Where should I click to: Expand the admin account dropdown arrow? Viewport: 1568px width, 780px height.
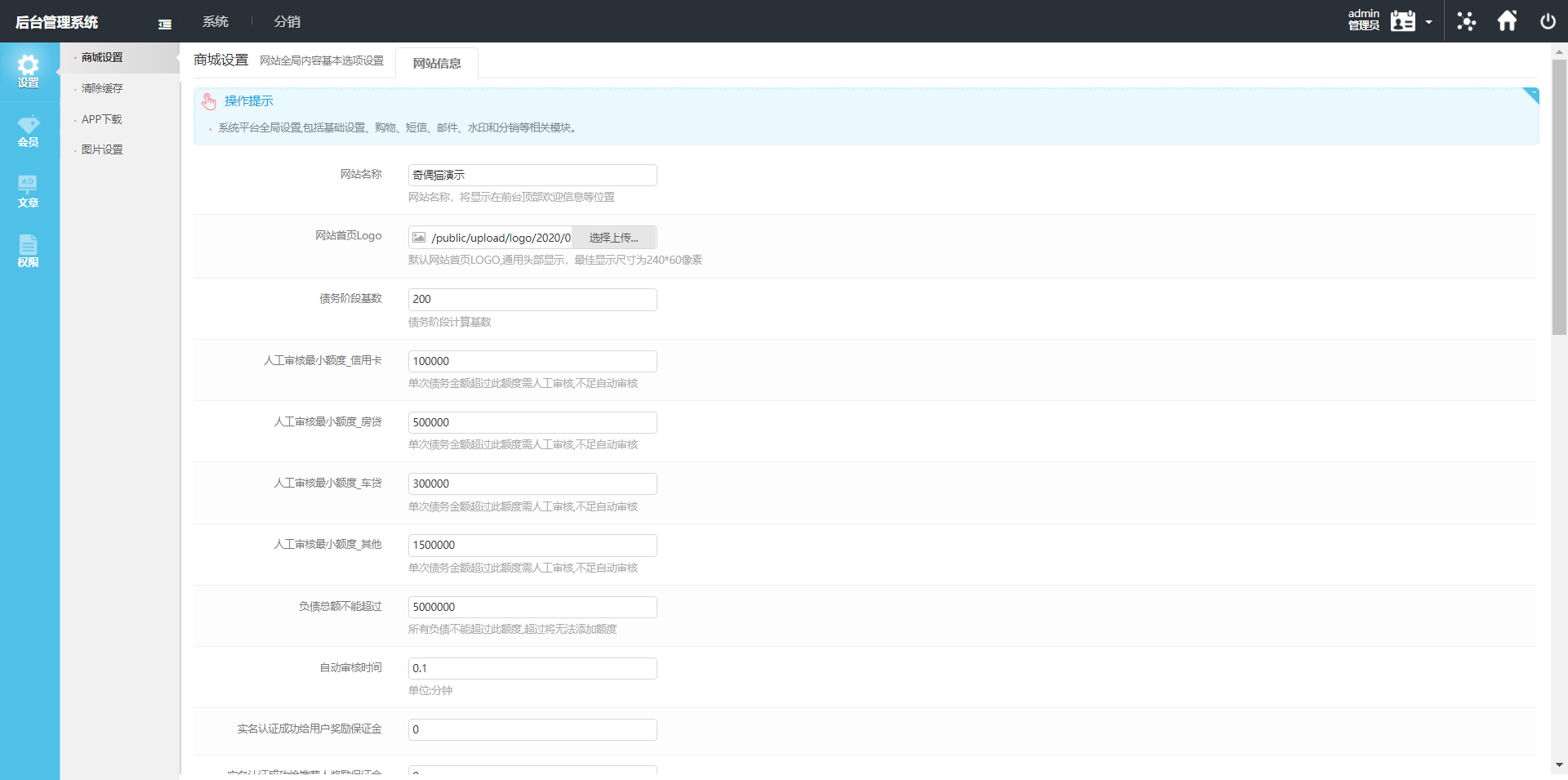[x=1428, y=22]
